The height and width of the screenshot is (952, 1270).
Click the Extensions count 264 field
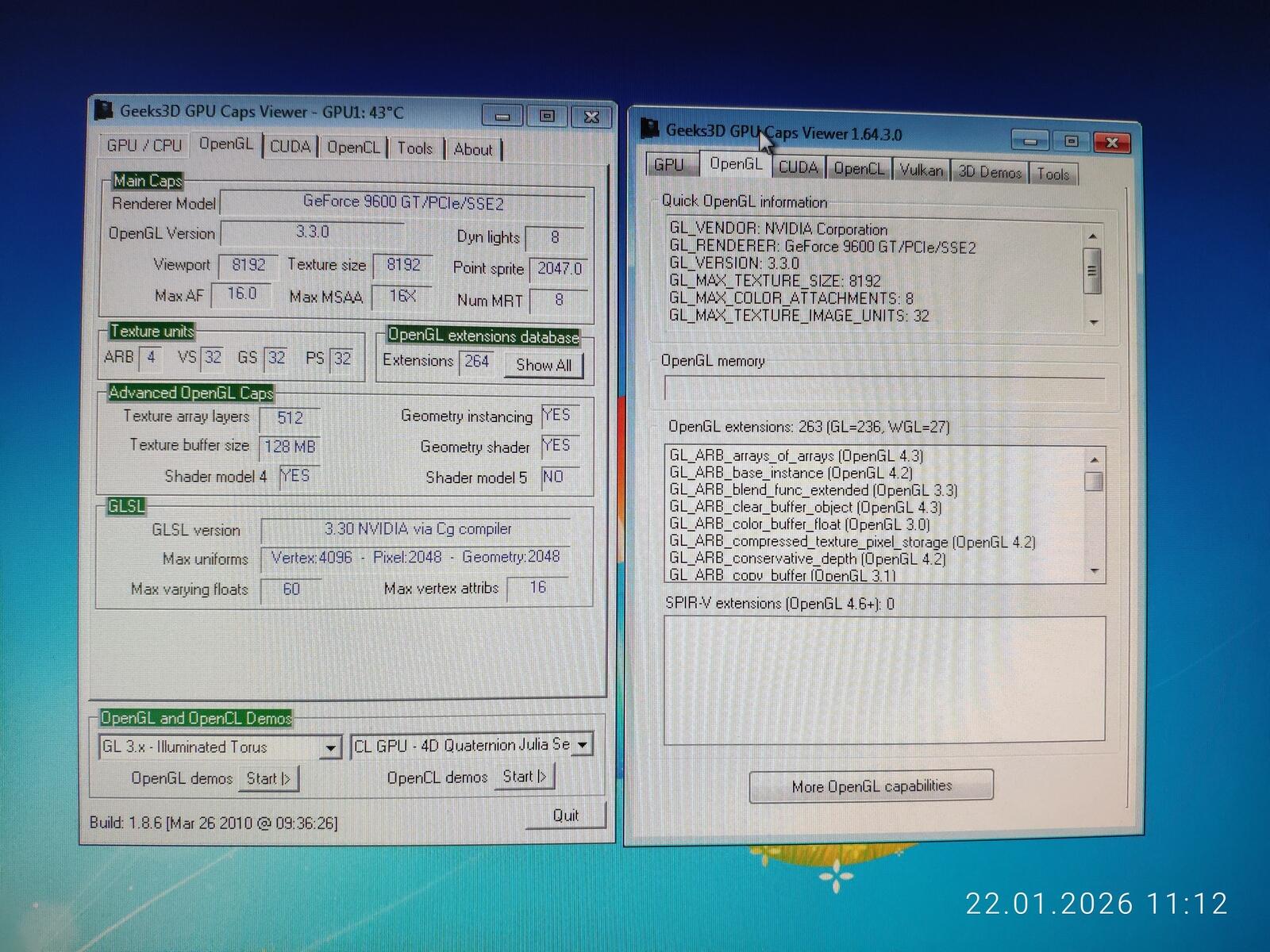tap(476, 362)
